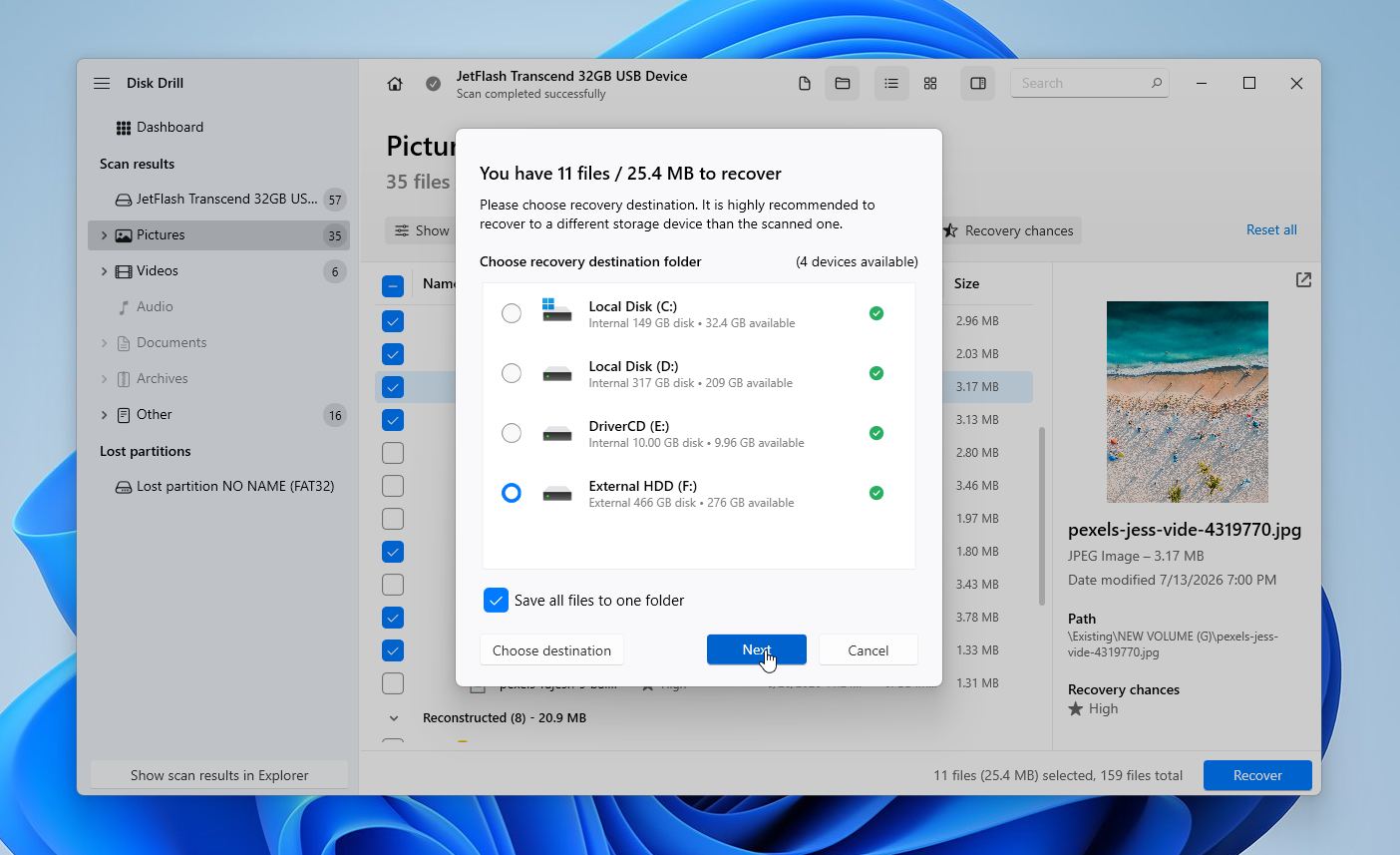The width and height of the screenshot is (1400, 855).
Task: Switch to list view layout
Action: (x=891, y=84)
